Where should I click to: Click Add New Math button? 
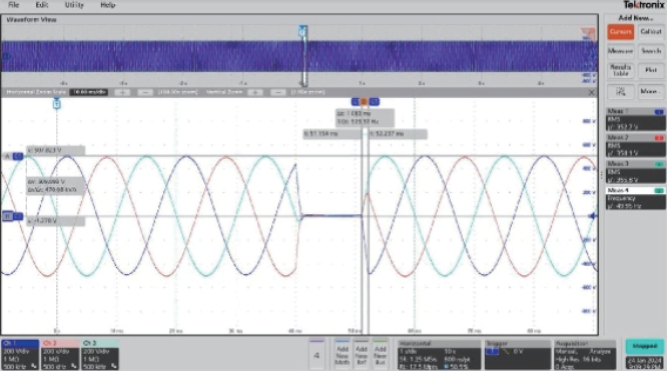[x=342, y=354]
